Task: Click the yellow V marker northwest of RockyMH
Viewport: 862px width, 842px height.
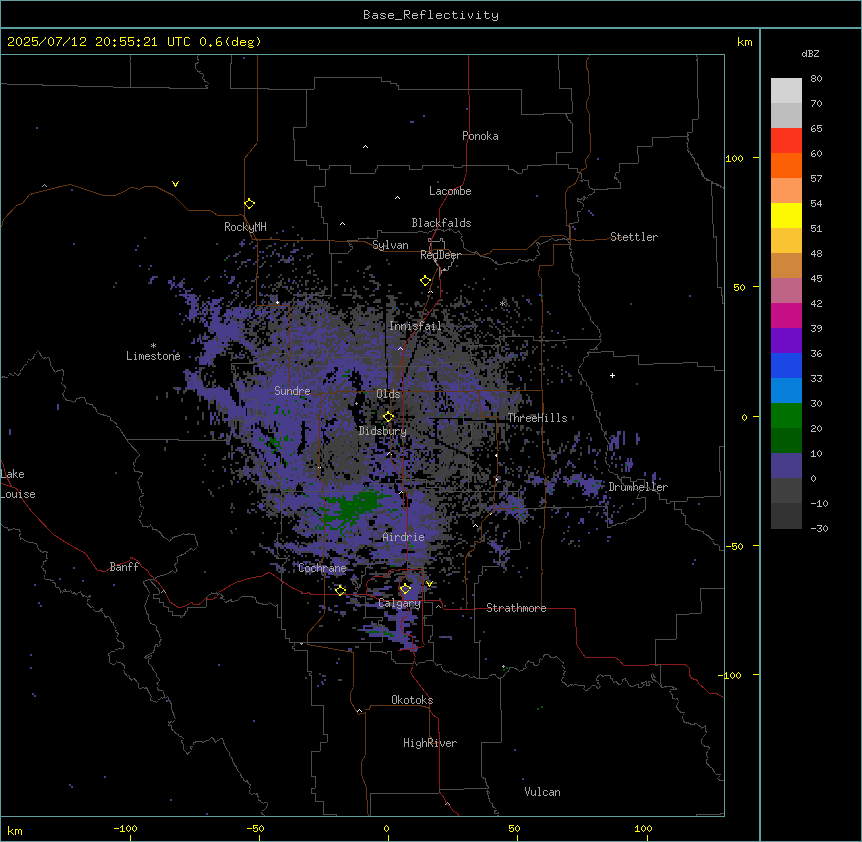Action: click(175, 184)
